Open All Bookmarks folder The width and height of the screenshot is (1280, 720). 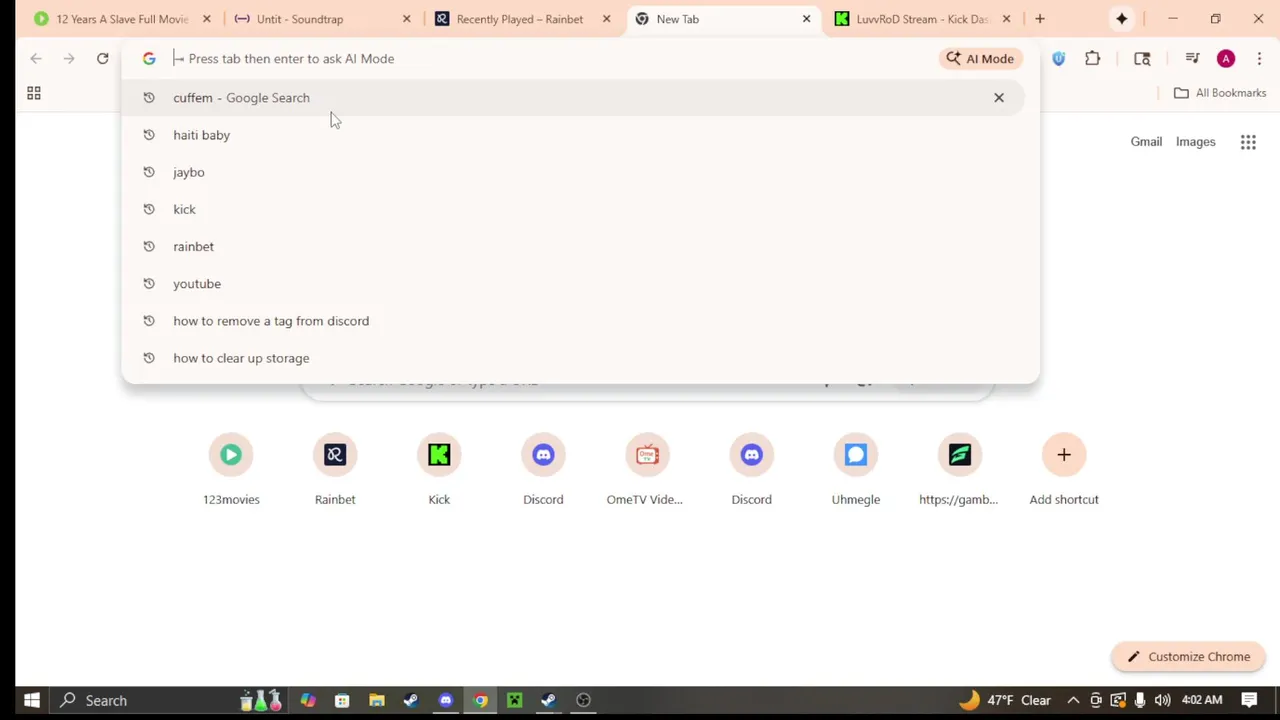[1220, 93]
